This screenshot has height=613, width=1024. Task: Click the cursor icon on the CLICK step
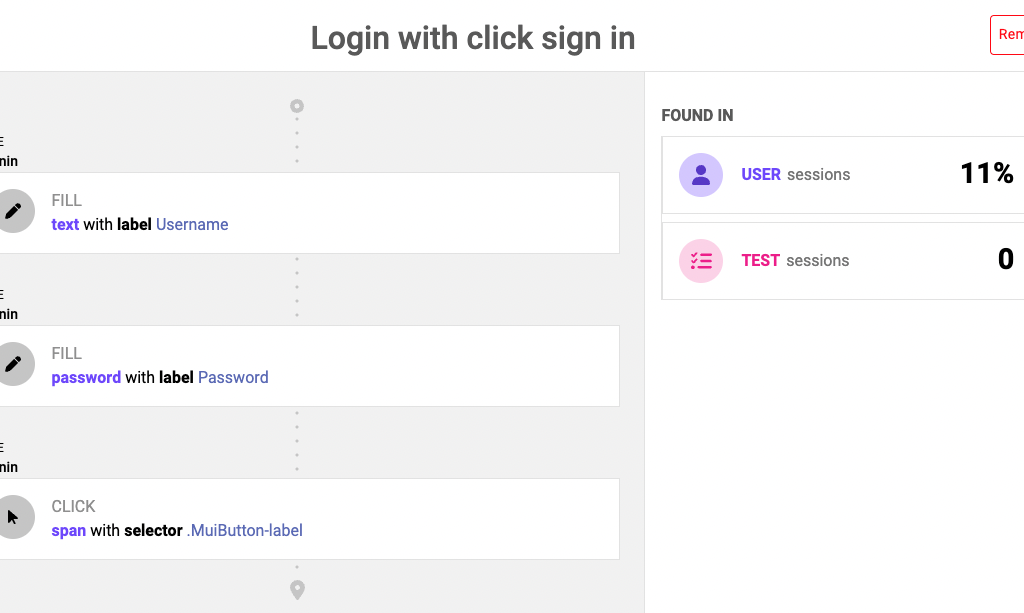13,517
